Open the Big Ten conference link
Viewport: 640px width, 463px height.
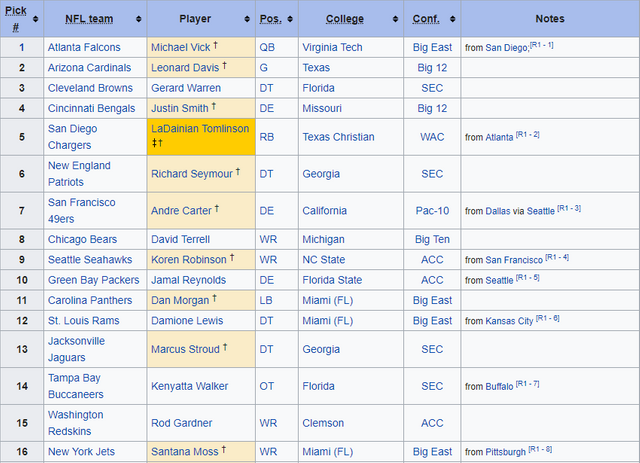tap(432, 239)
